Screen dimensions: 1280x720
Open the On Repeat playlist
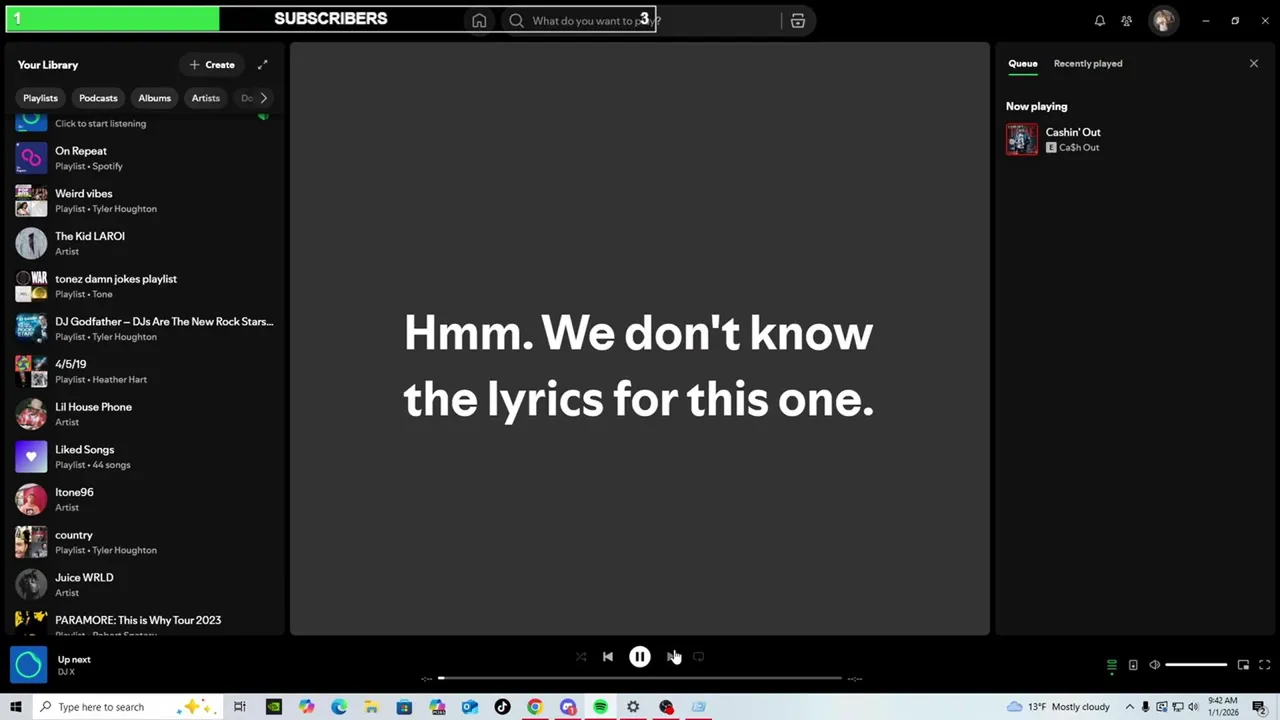pyautogui.click(x=144, y=158)
